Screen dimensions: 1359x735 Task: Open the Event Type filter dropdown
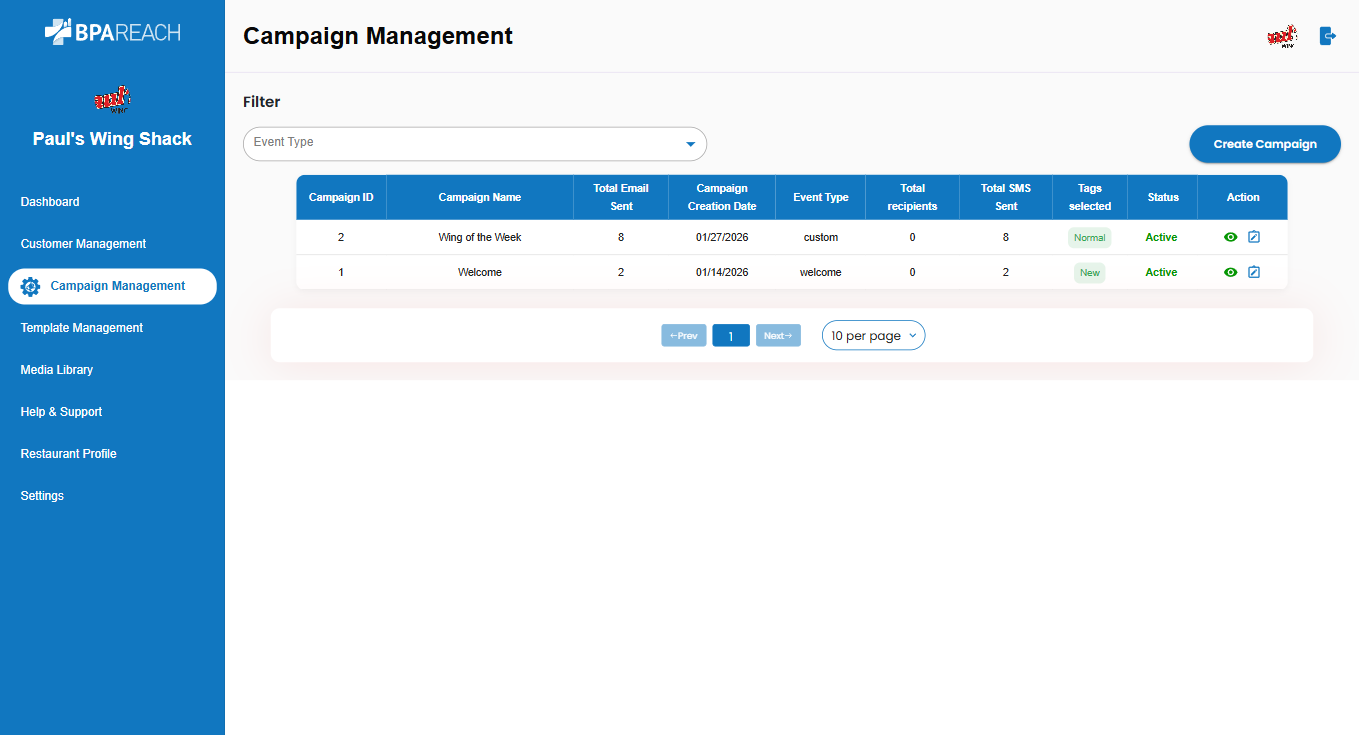pos(474,144)
